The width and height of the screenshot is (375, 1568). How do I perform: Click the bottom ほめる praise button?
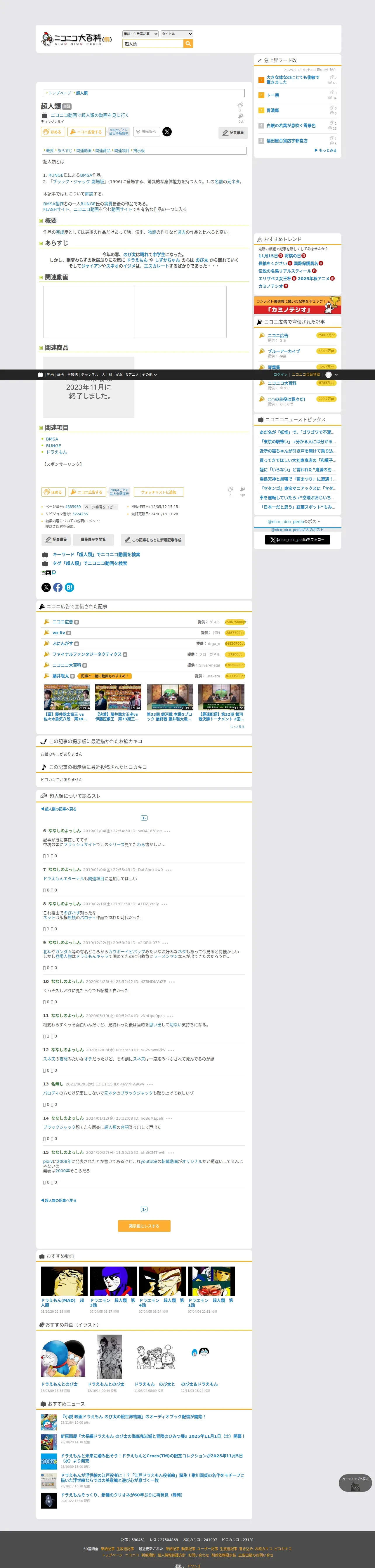click(x=53, y=492)
